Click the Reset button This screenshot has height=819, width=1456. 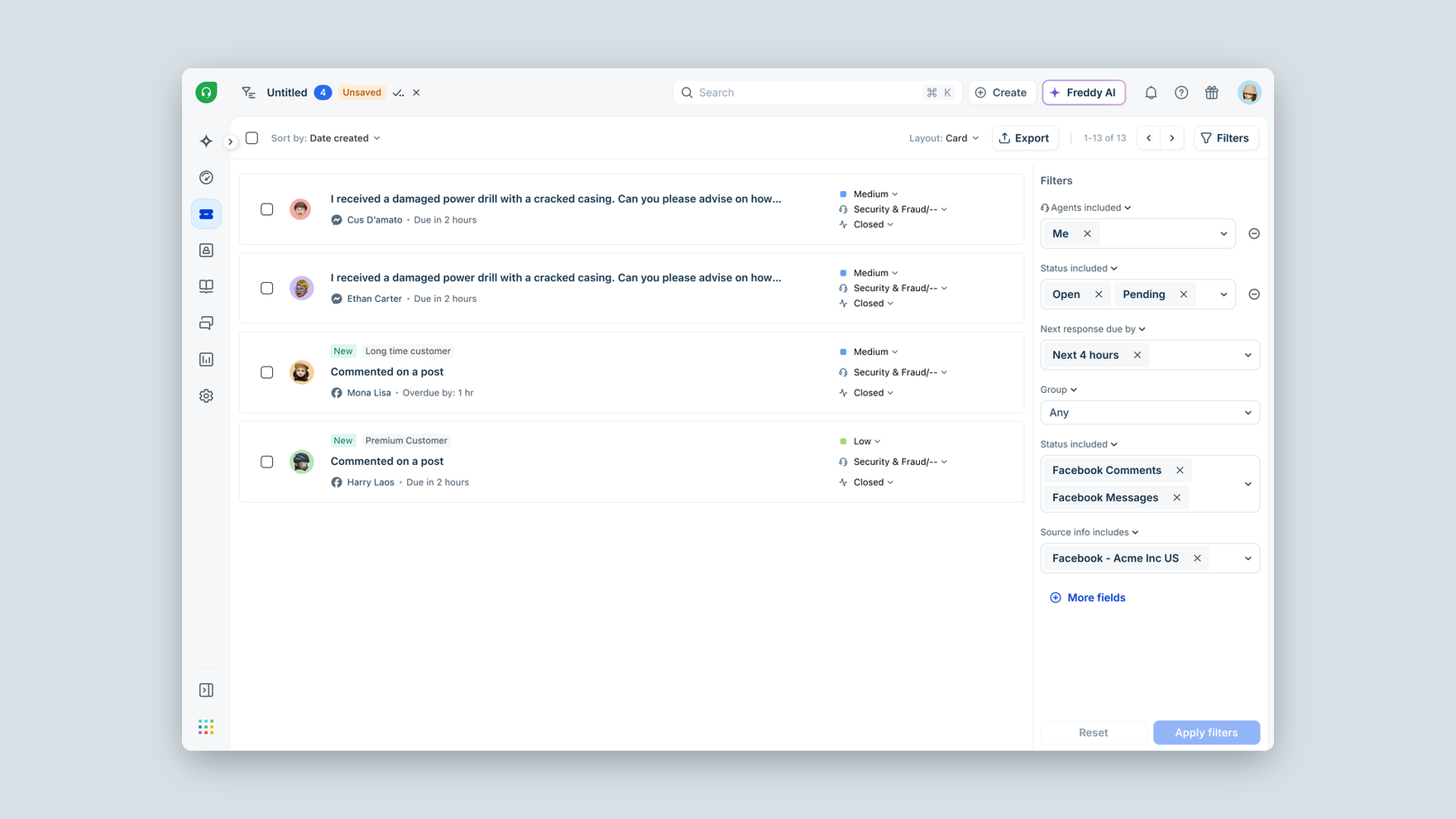tap(1093, 733)
